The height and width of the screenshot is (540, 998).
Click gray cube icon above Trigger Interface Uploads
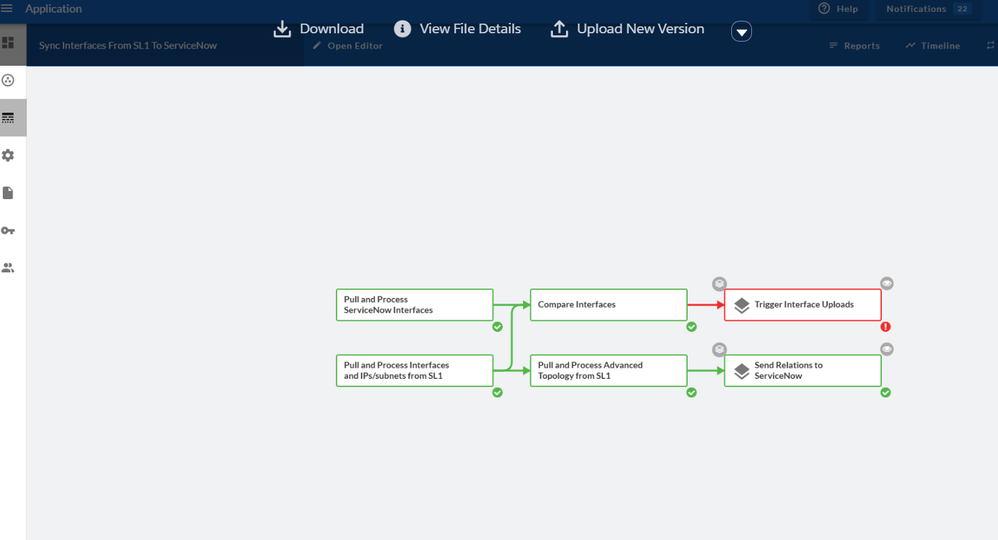pos(719,283)
